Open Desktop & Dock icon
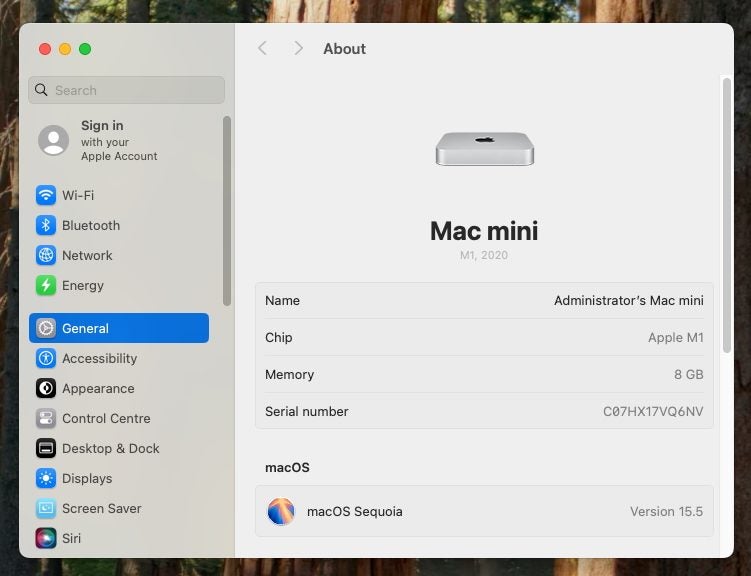This screenshot has width=751, height=576. 46,448
